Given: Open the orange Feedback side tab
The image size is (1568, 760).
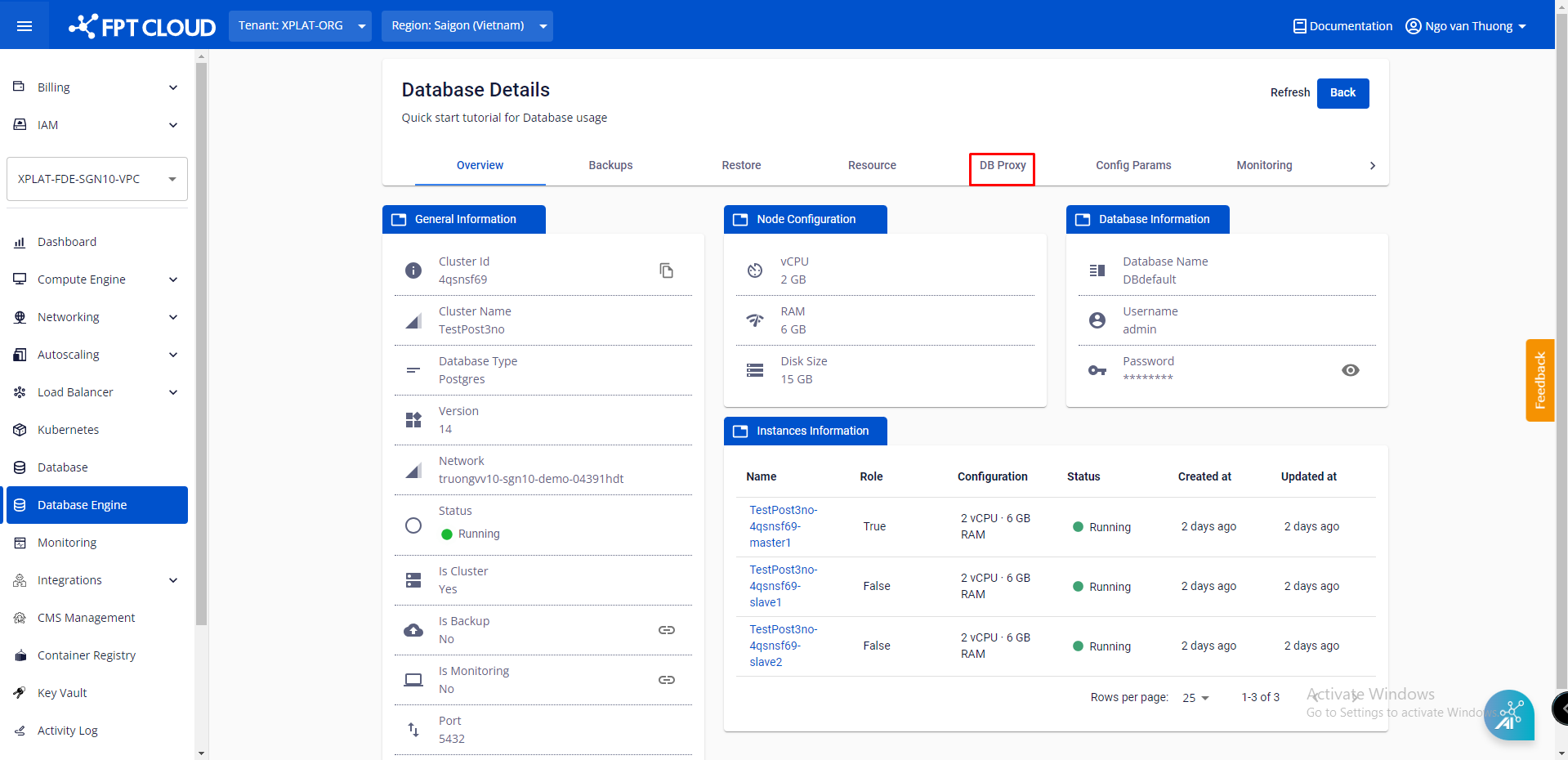Looking at the screenshot, I should [1539, 380].
